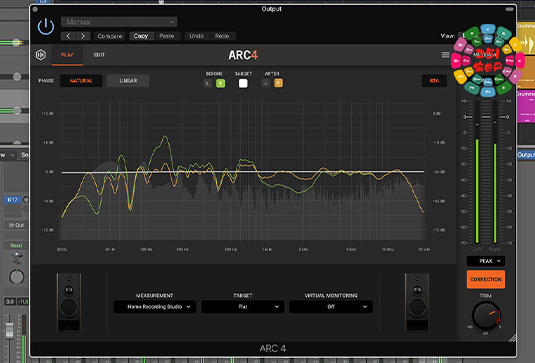Switch to the PLAY tab
The height and width of the screenshot is (363, 535).
[x=67, y=55]
